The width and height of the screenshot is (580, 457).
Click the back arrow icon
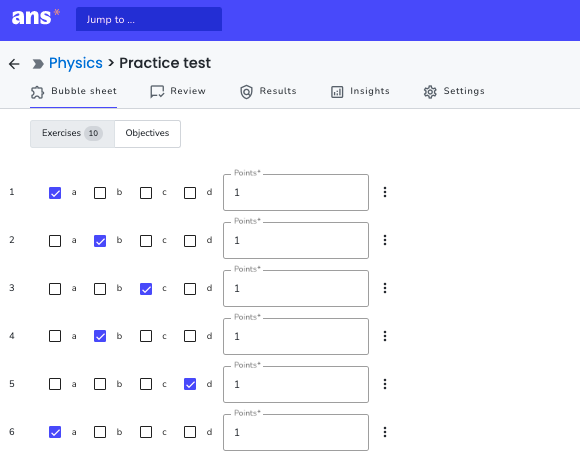pos(14,64)
